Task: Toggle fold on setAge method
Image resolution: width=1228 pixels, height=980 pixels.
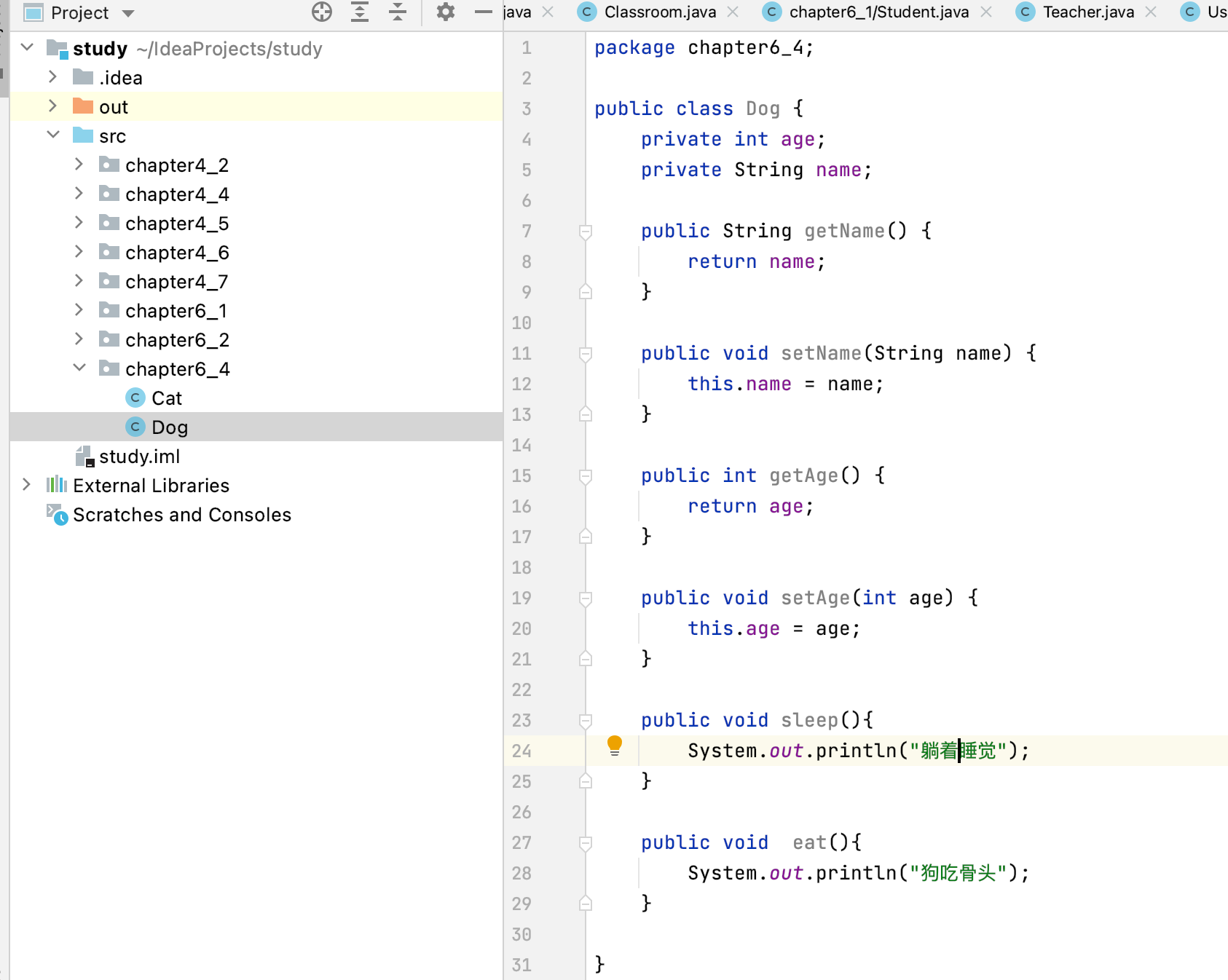Action: 586,598
